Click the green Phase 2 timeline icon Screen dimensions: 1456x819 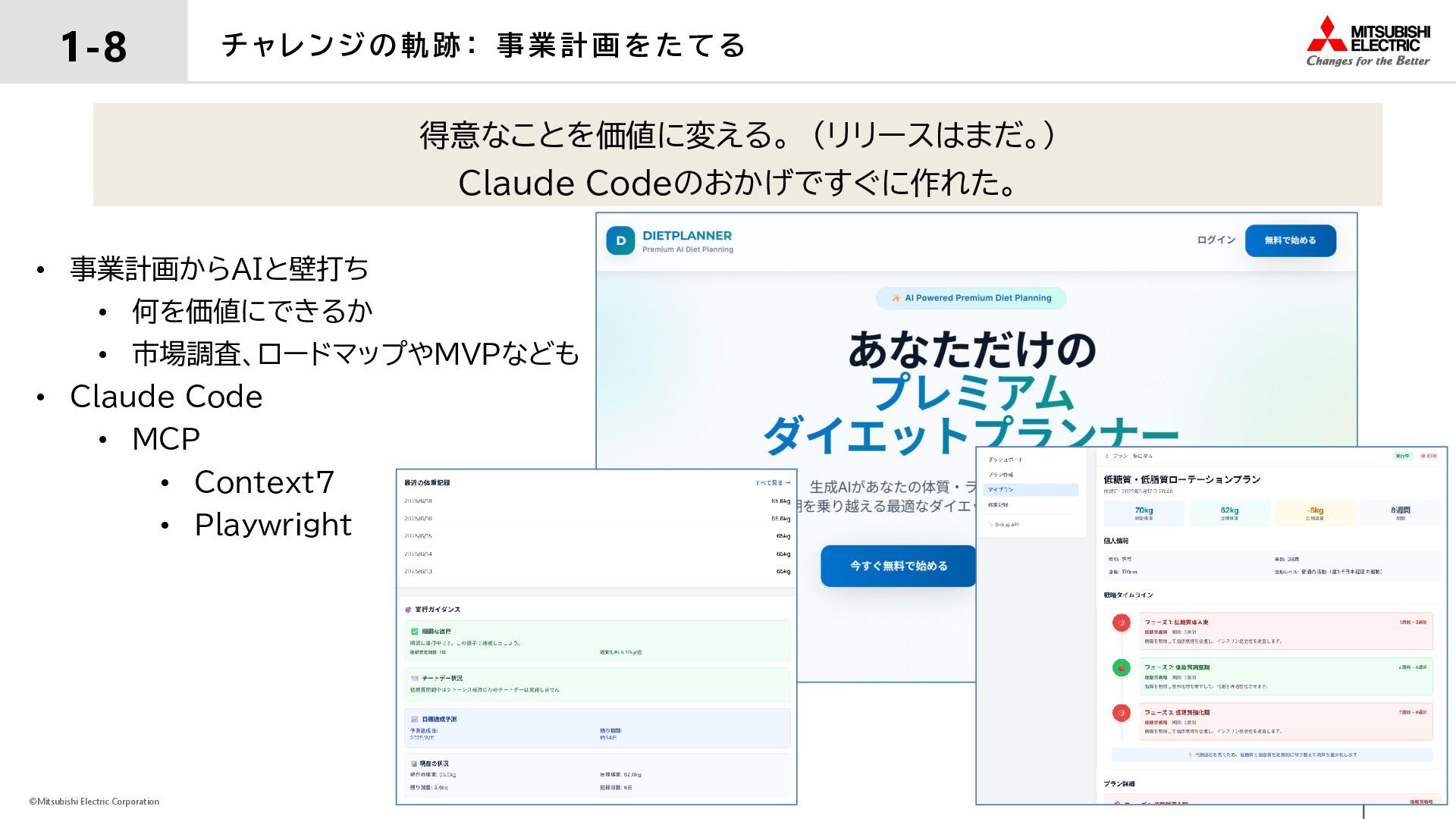point(1121,668)
